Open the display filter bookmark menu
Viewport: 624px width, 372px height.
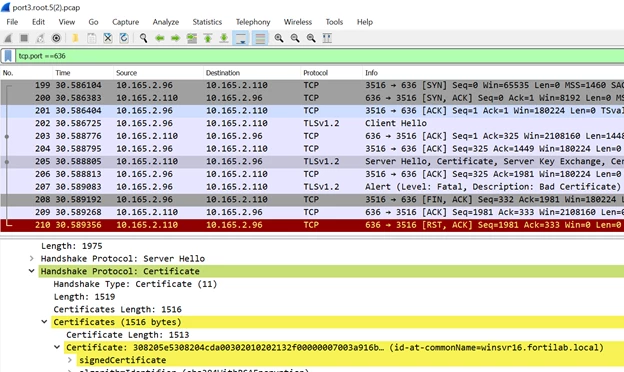[8, 56]
